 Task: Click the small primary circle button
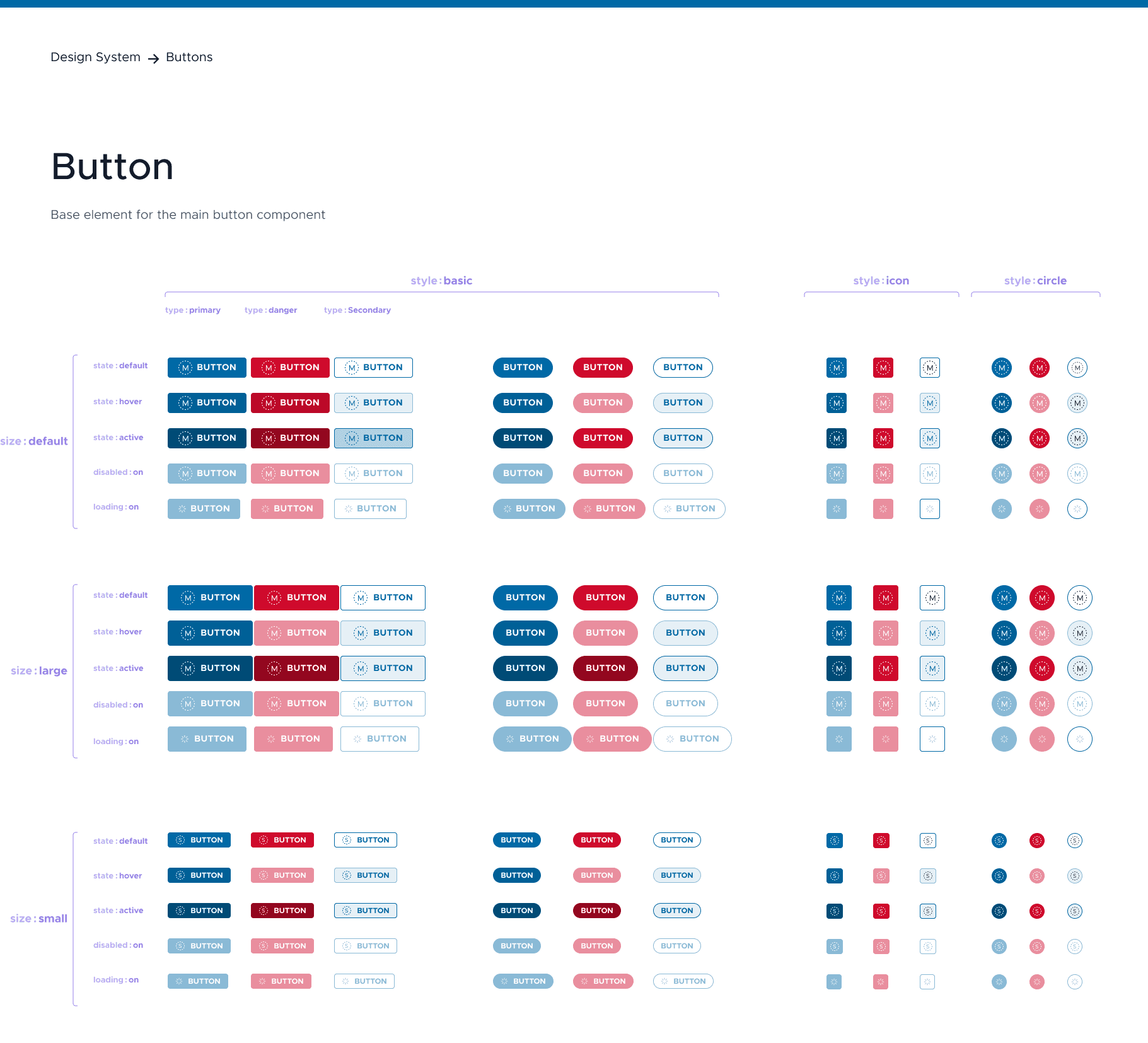999,840
